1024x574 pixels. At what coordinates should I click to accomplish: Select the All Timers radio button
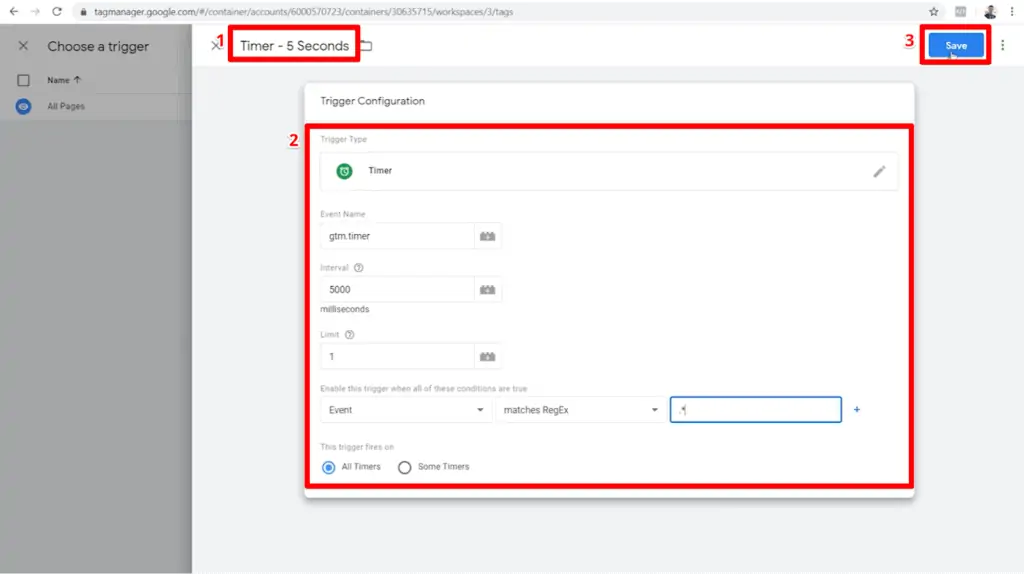coord(328,467)
